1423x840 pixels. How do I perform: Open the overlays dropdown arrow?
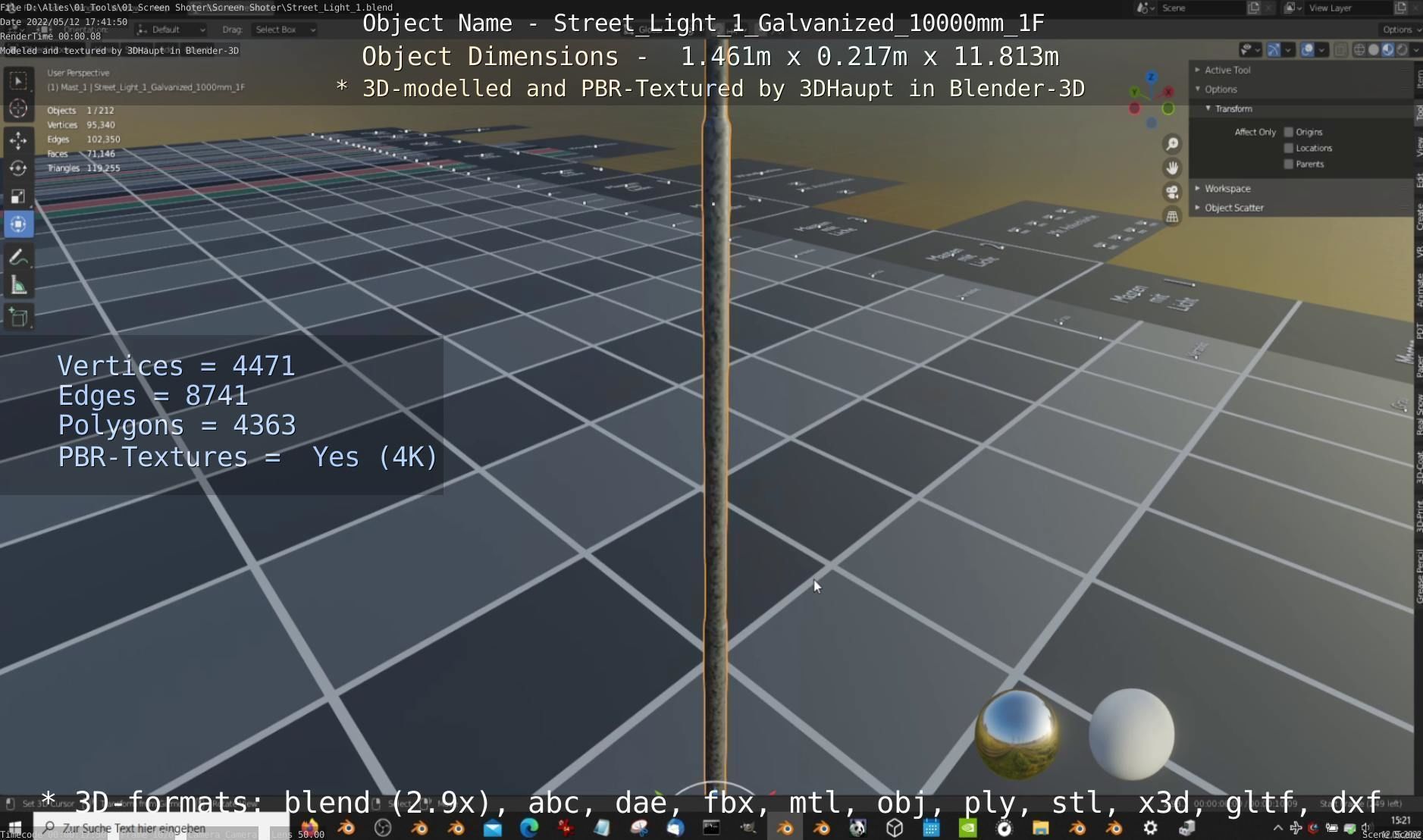pos(1321,50)
